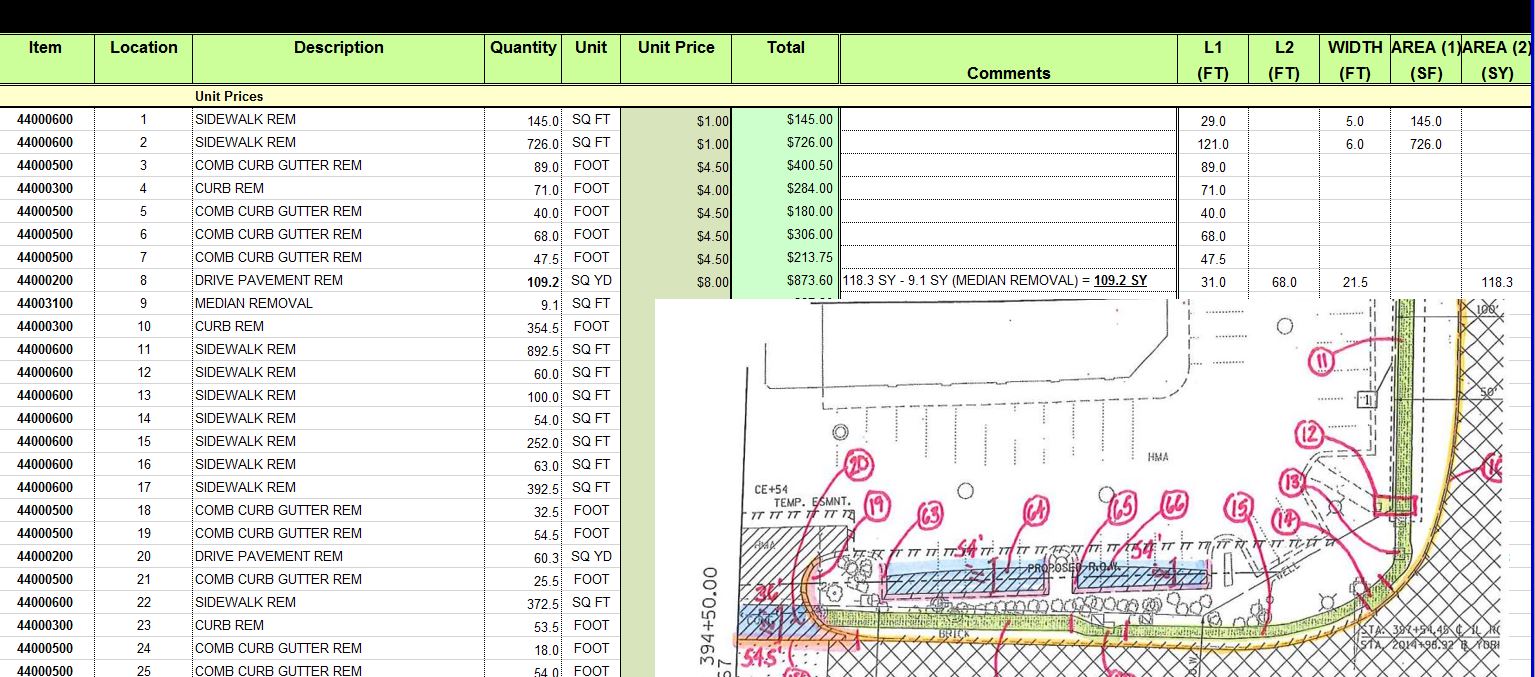Click the bold 109.2 quantity cell
The width and height of the screenshot is (1535, 677).
tap(523, 282)
